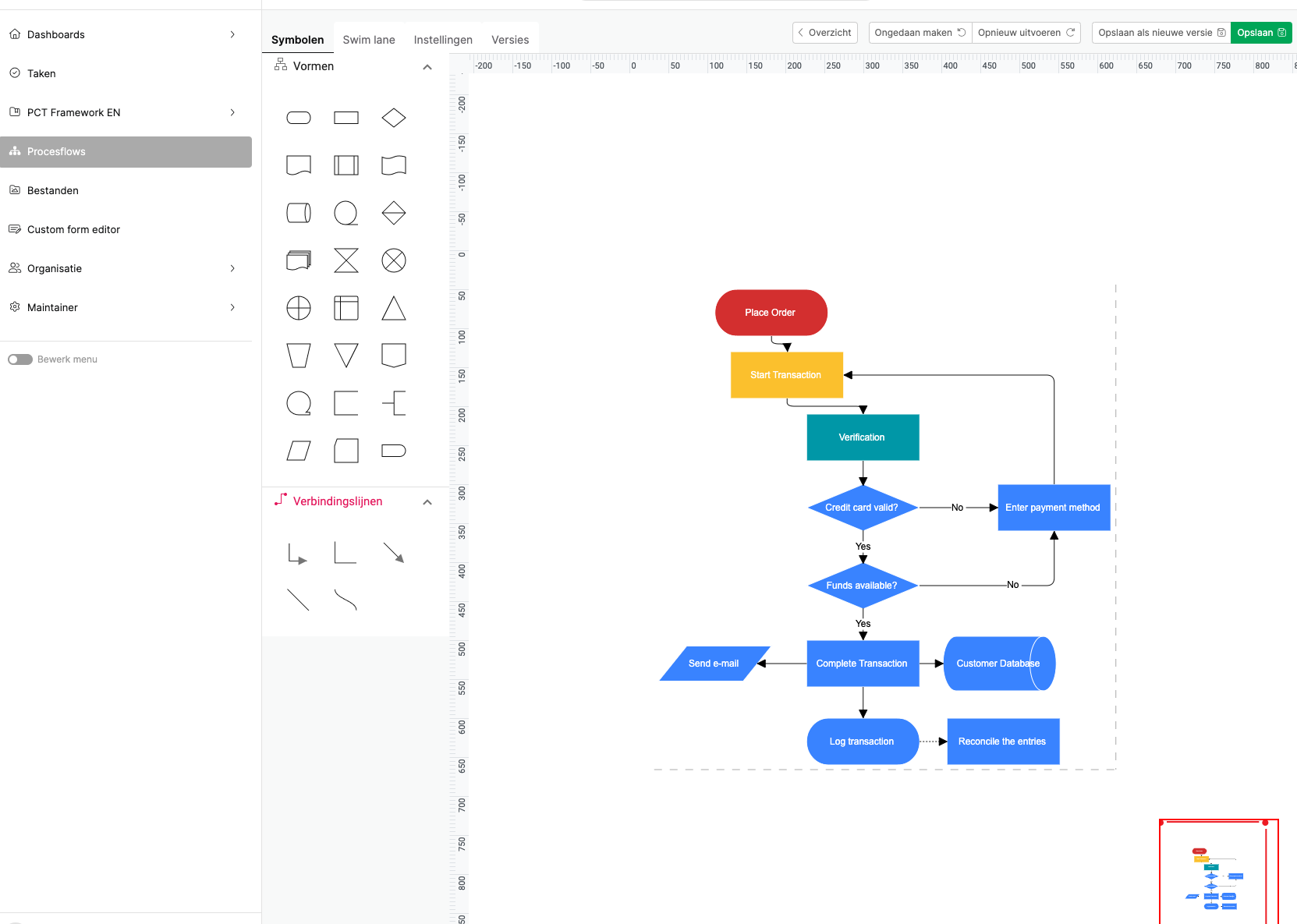Select the triangle shape symbol
Screen dimensions: 1297x924
coord(394,308)
